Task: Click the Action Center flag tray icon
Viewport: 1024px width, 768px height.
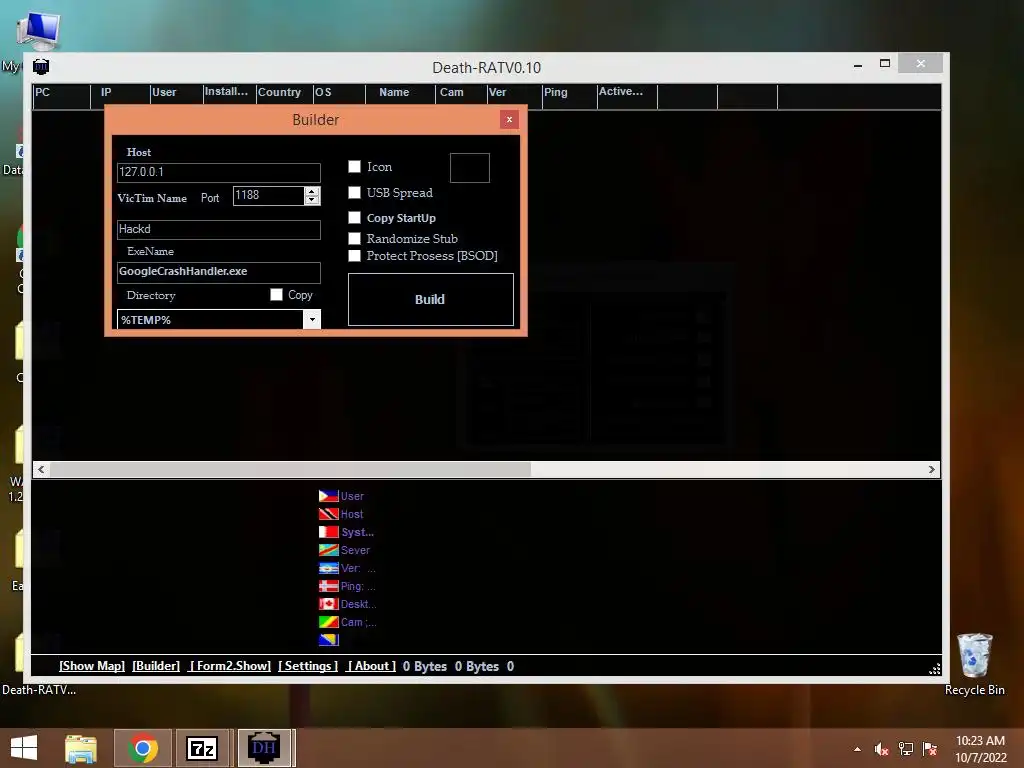Action: tap(930, 749)
